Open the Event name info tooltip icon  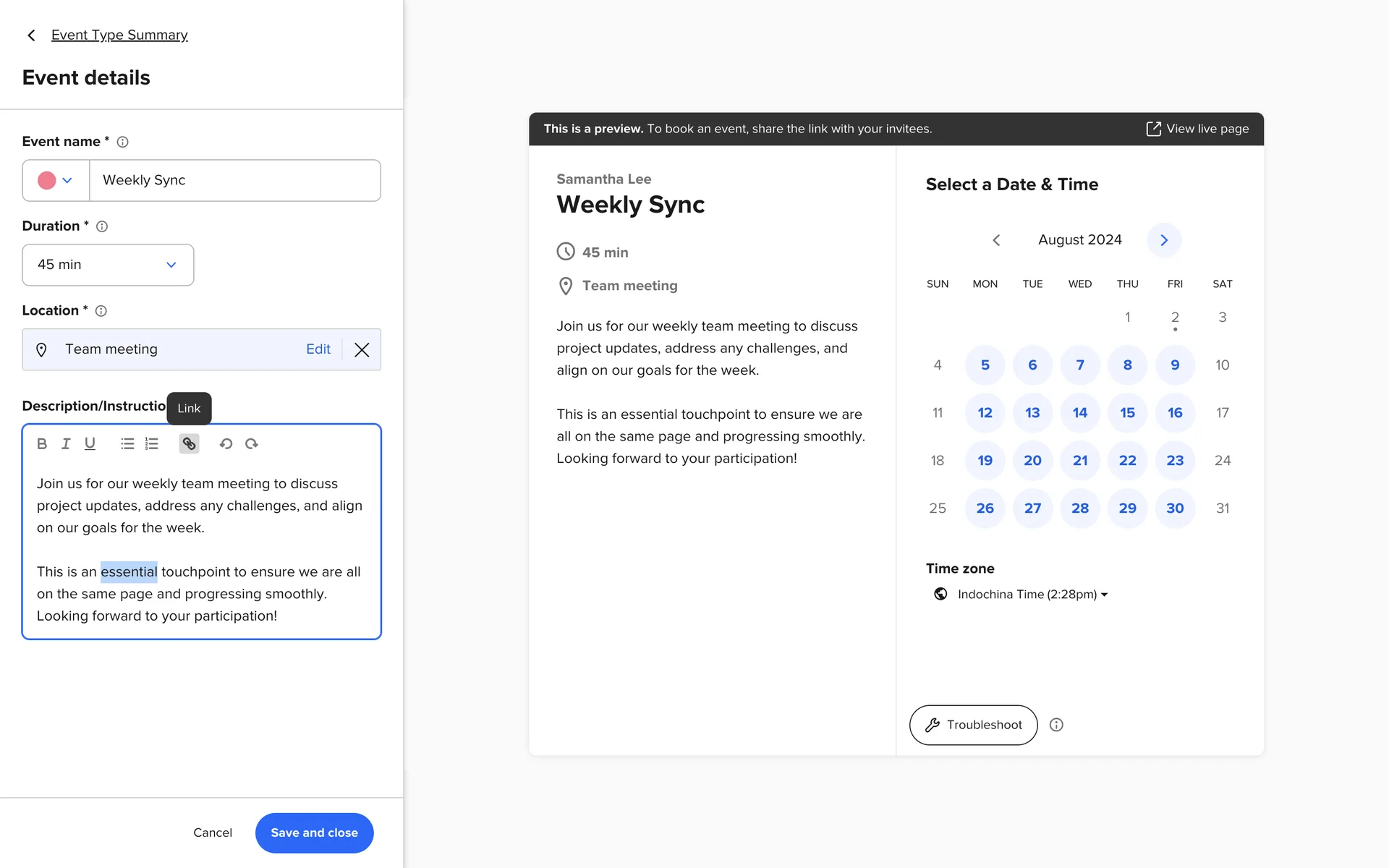pos(123,142)
